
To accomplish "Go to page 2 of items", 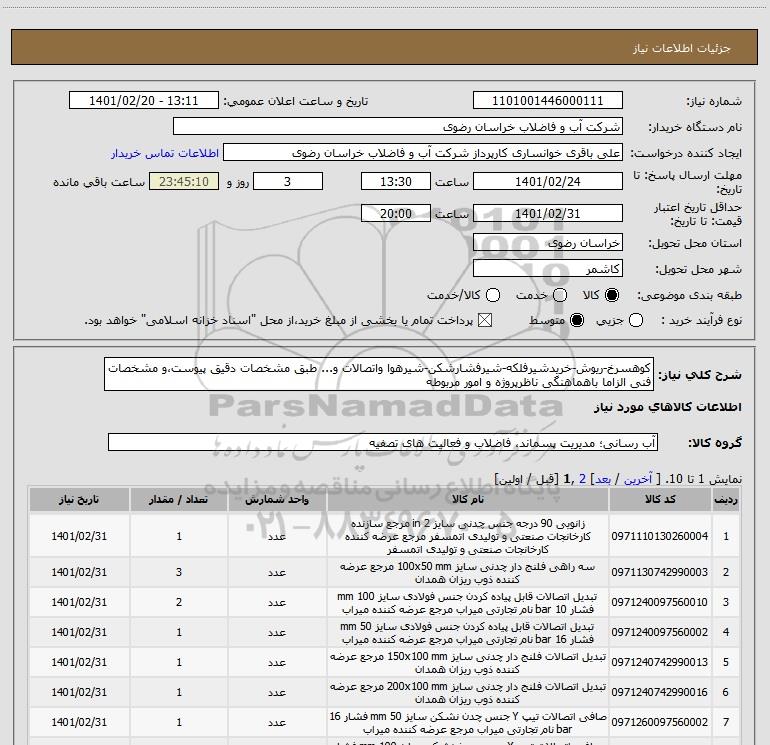I will (x=582, y=479).
